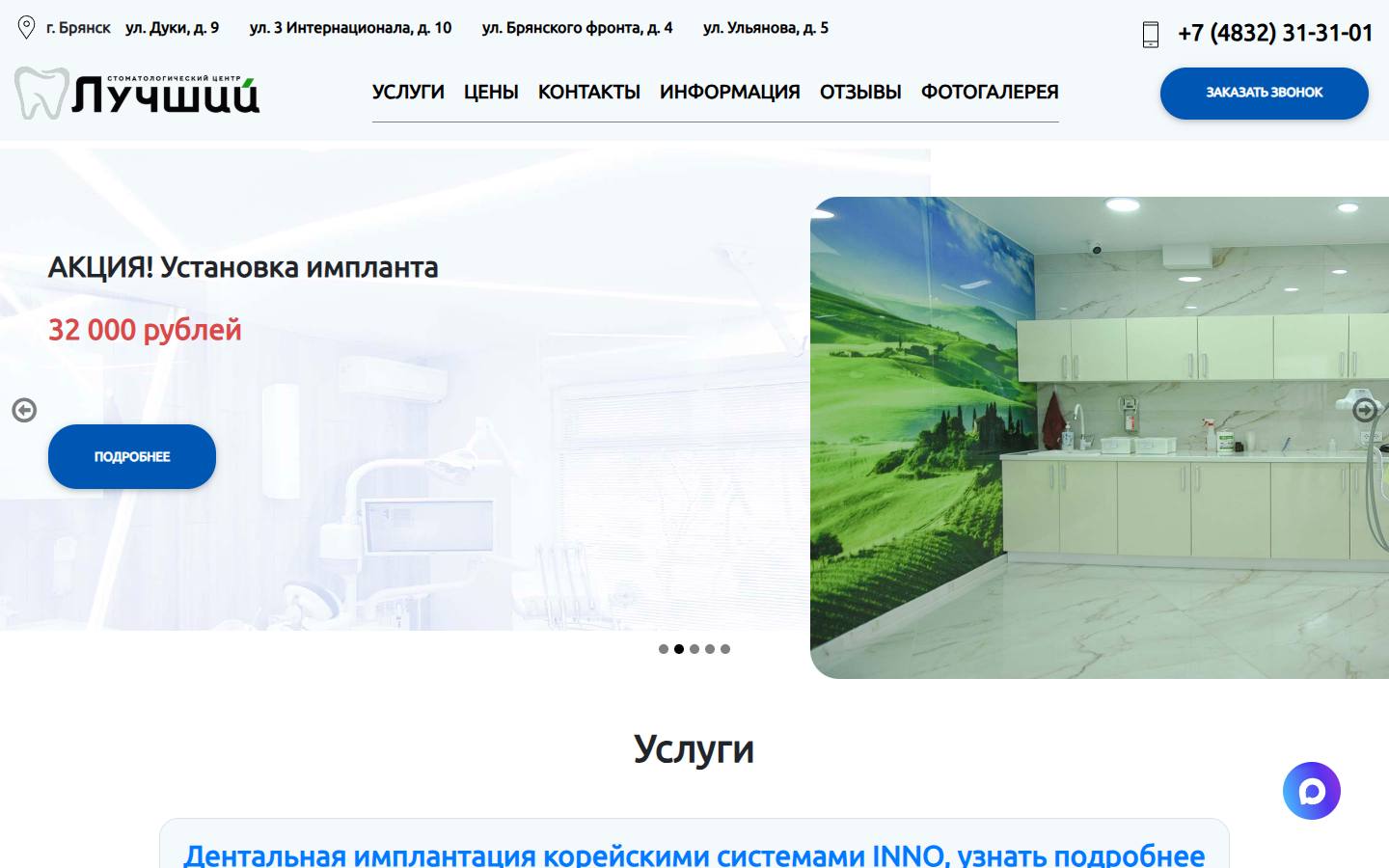Click the location pin icon near г. Брянск
This screenshot has width=1389, height=868.
[x=27, y=28]
